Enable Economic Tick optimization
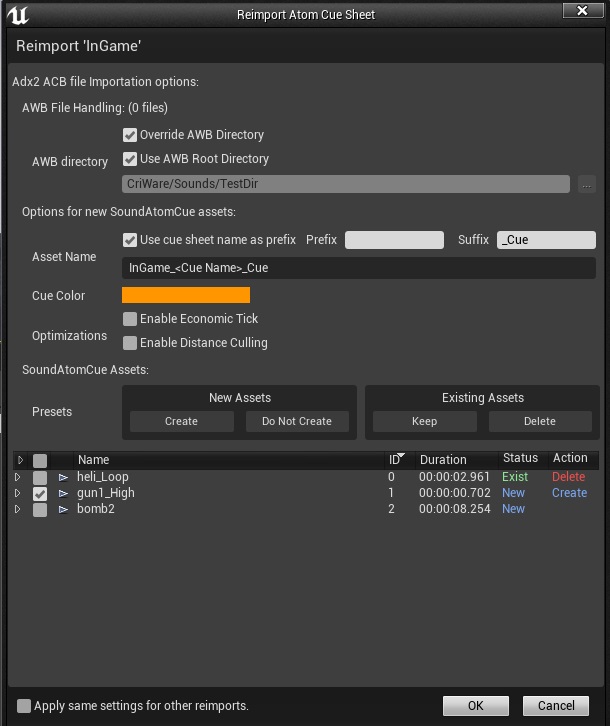Image resolution: width=610 pixels, height=726 pixels. [x=130, y=319]
